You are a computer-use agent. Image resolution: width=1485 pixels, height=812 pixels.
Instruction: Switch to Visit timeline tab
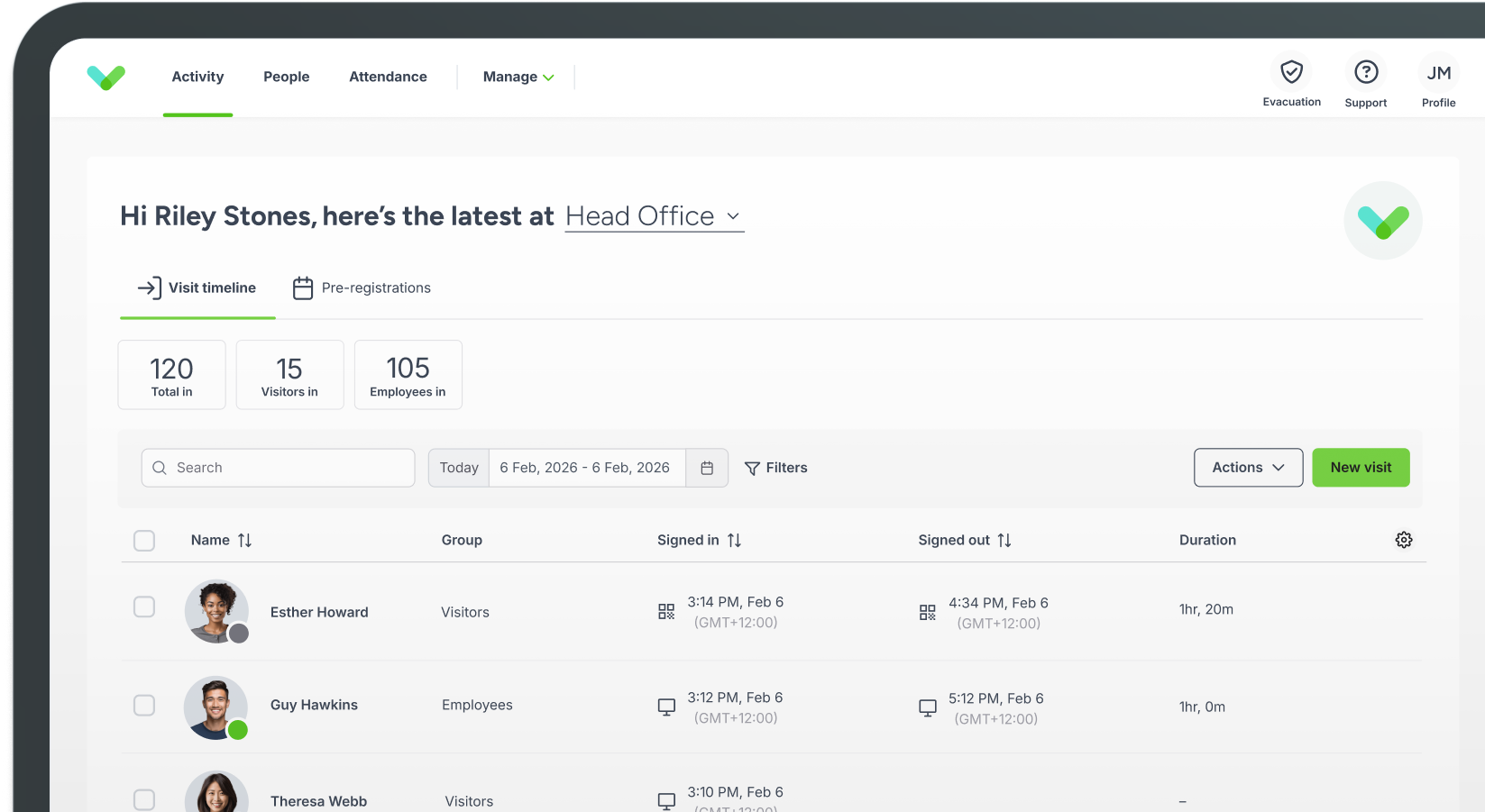point(197,288)
